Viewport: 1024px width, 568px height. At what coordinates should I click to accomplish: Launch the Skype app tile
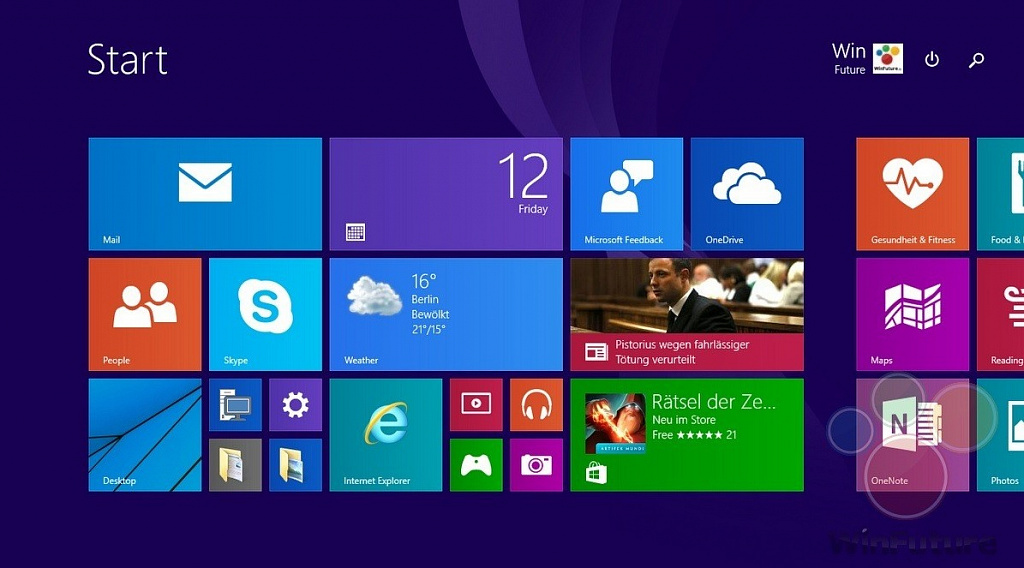tap(265, 314)
